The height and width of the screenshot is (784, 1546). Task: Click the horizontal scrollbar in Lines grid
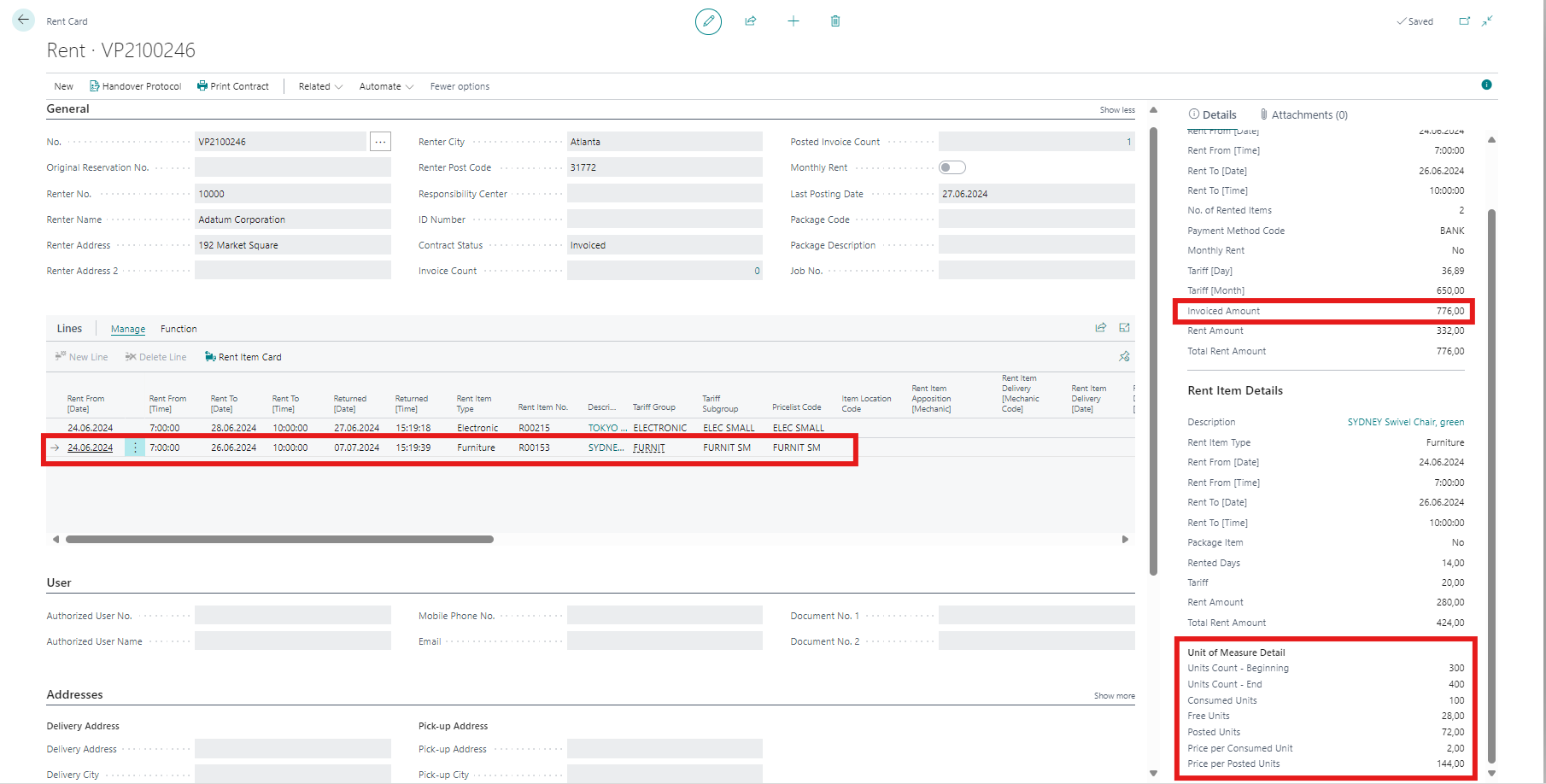[279, 539]
